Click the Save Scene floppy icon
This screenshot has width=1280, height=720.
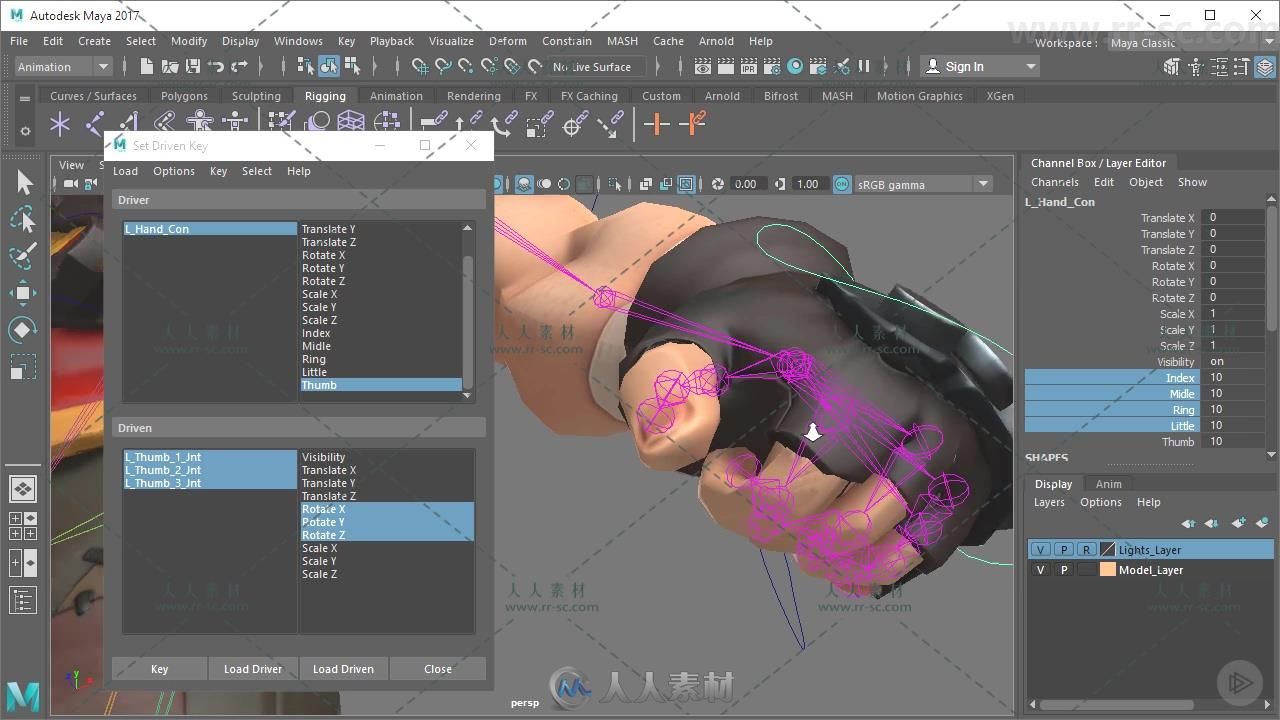pos(191,66)
